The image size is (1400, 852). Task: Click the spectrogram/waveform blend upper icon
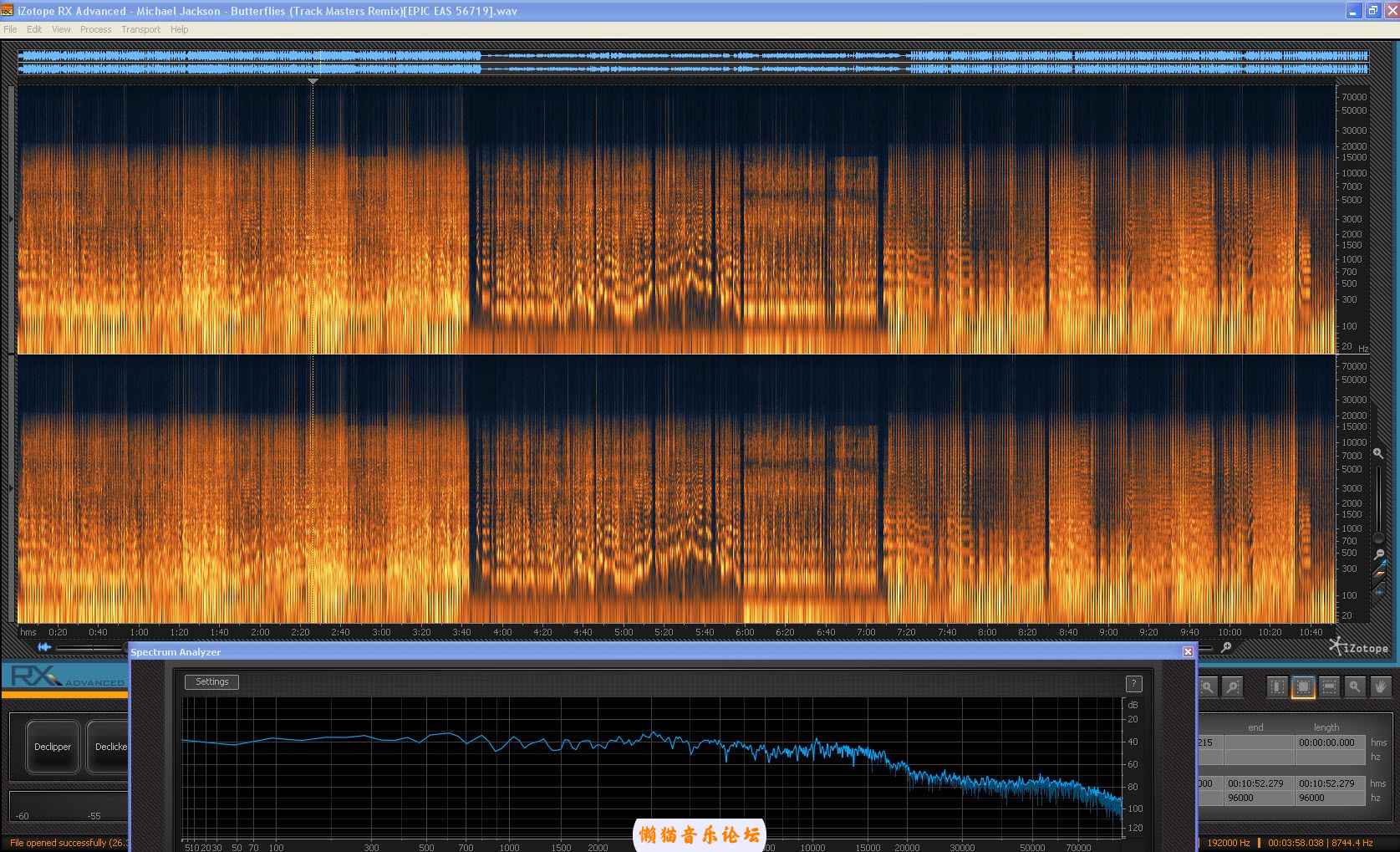click(x=1378, y=570)
